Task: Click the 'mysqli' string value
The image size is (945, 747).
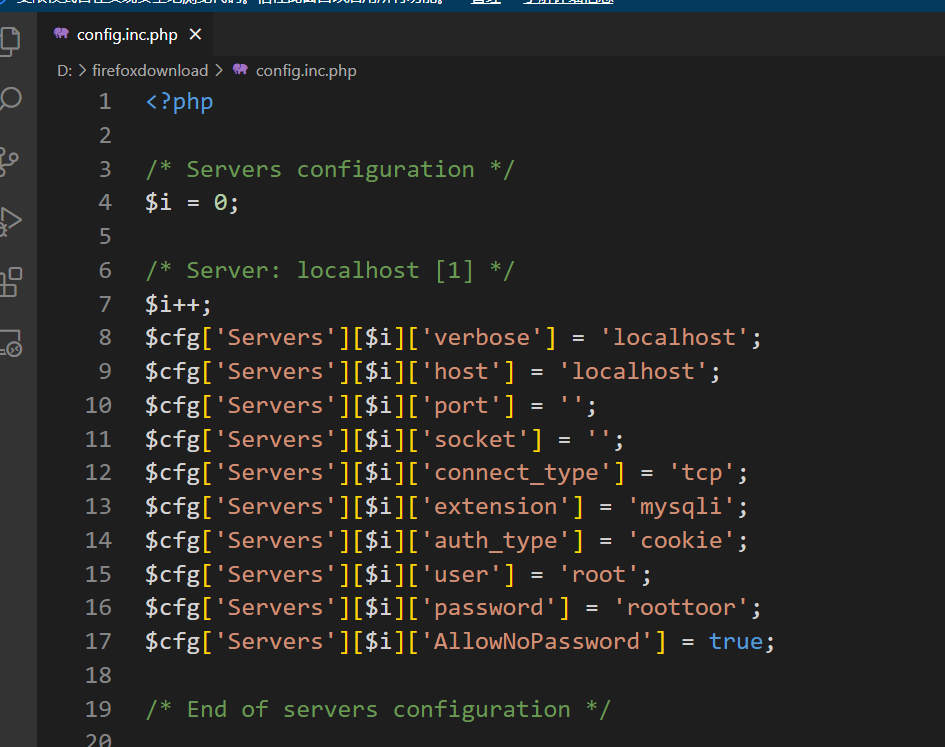Action: pyautogui.click(x=681, y=506)
